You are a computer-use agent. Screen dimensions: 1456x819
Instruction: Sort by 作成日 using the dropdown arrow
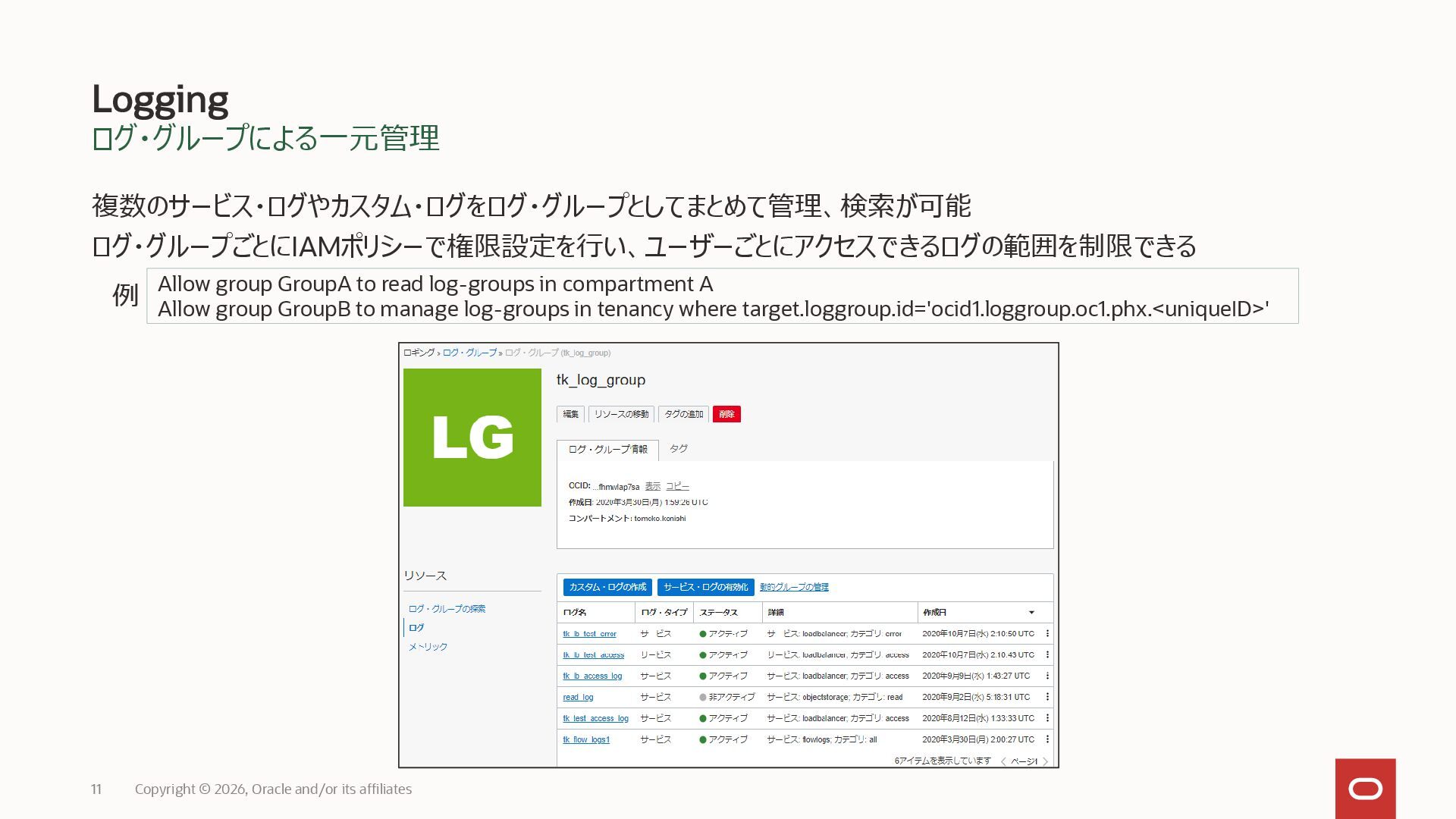[1031, 613]
